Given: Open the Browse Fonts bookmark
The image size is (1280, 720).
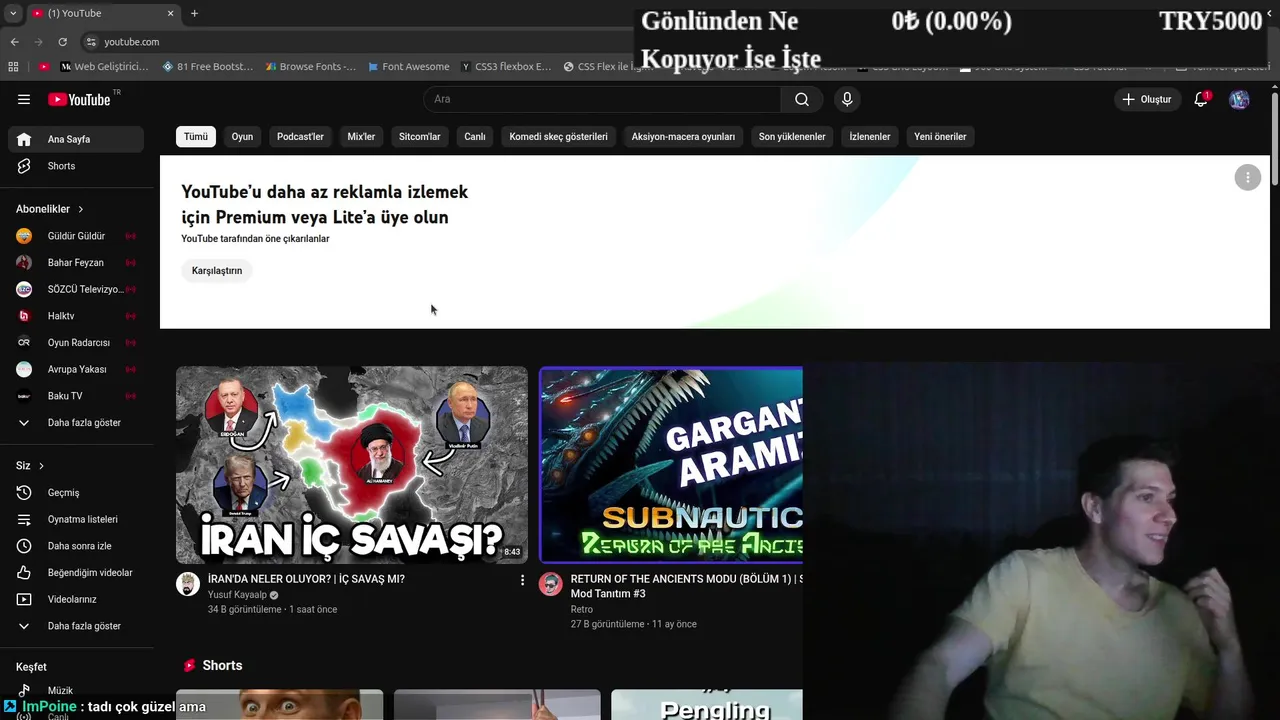Looking at the screenshot, I should [x=310, y=67].
